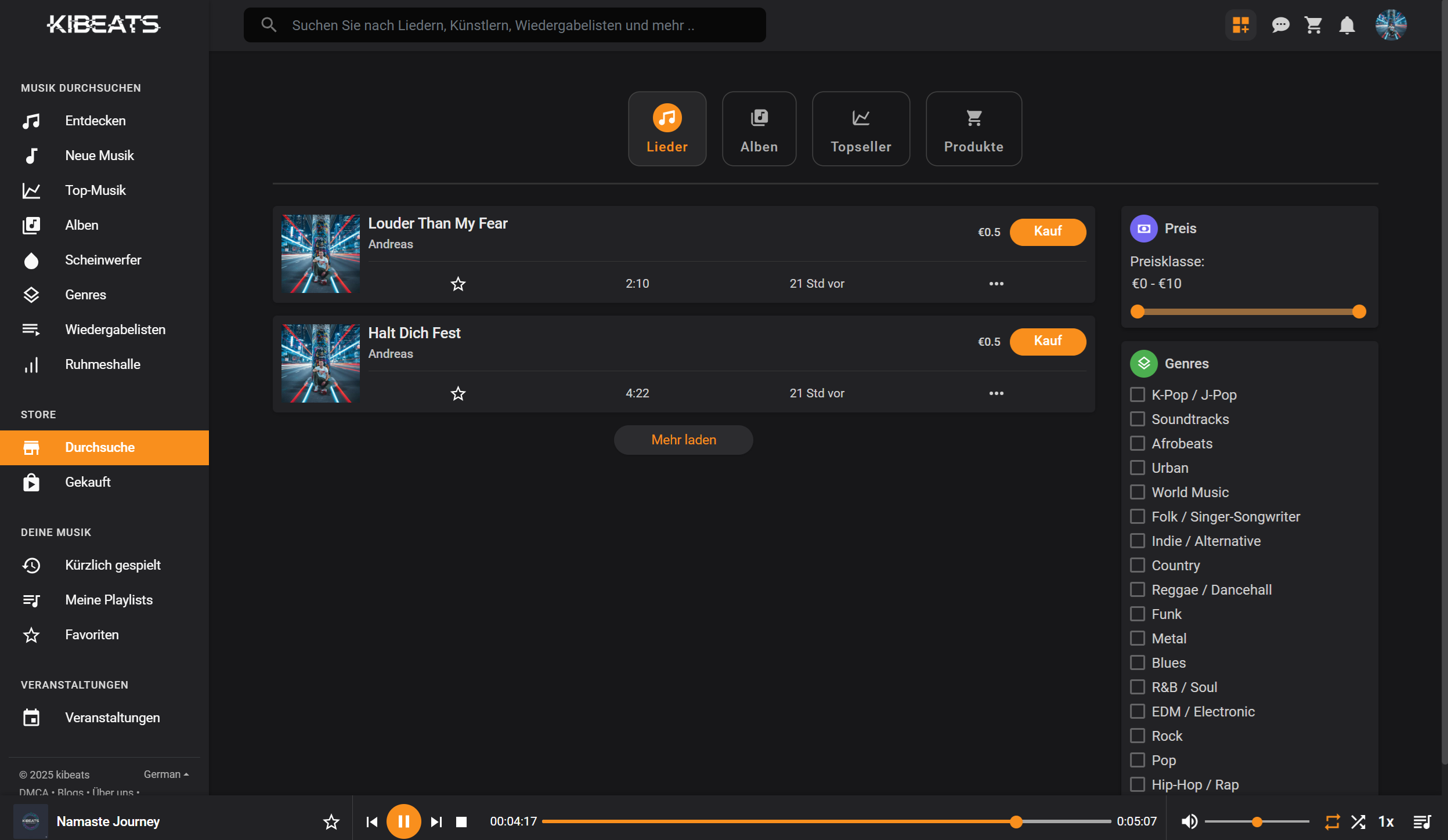This screenshot has width=1448, height=840.
Task: Click Kauf for Louder Than My Fear
Action: coord(1048,231)
